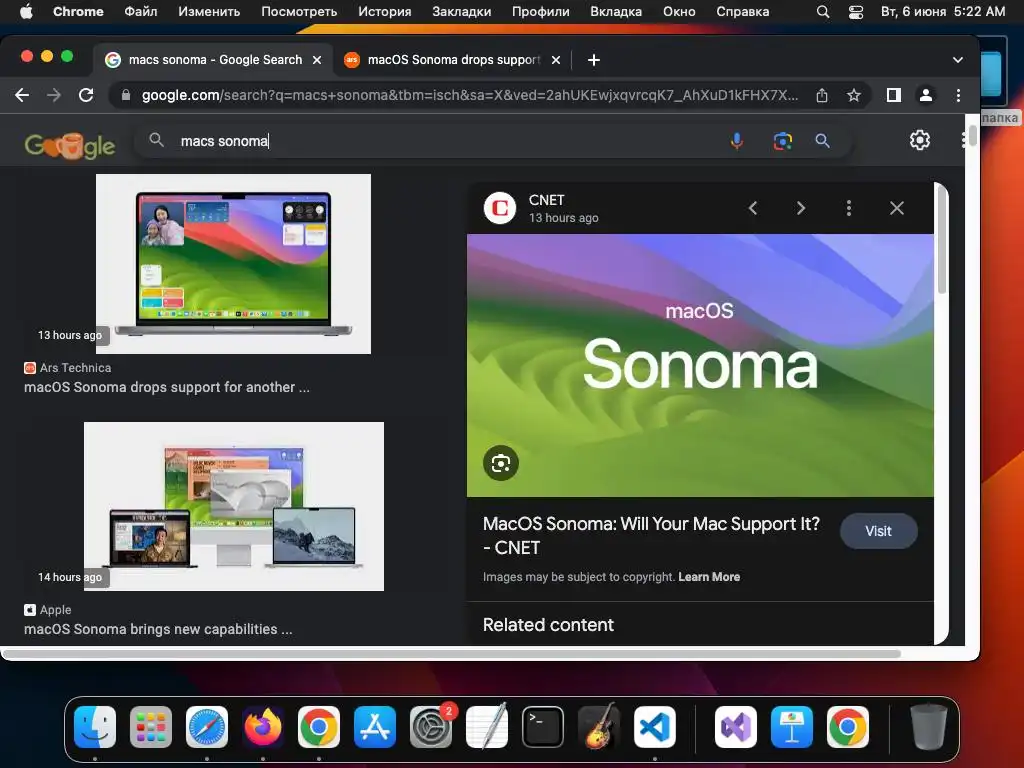Open the preview panel's more options menu
This screenshot has height=768, width=1024.
(x=849, y=208)
